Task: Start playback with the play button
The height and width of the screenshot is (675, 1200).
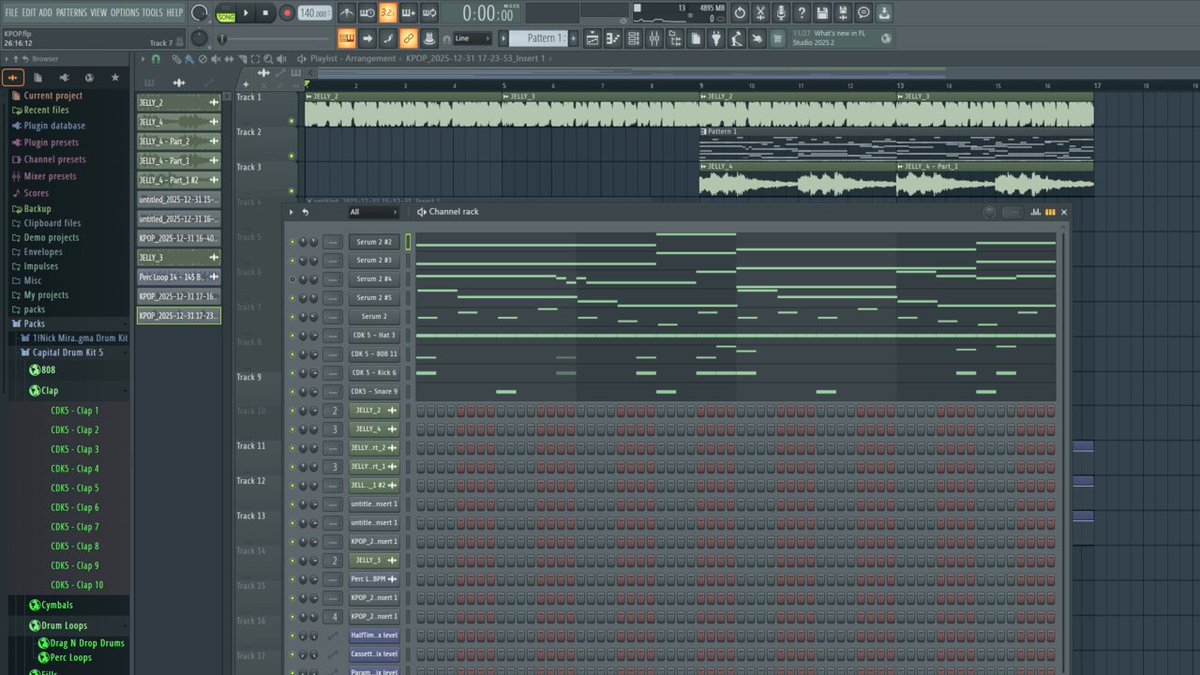Action: click(x=247, y=13)
